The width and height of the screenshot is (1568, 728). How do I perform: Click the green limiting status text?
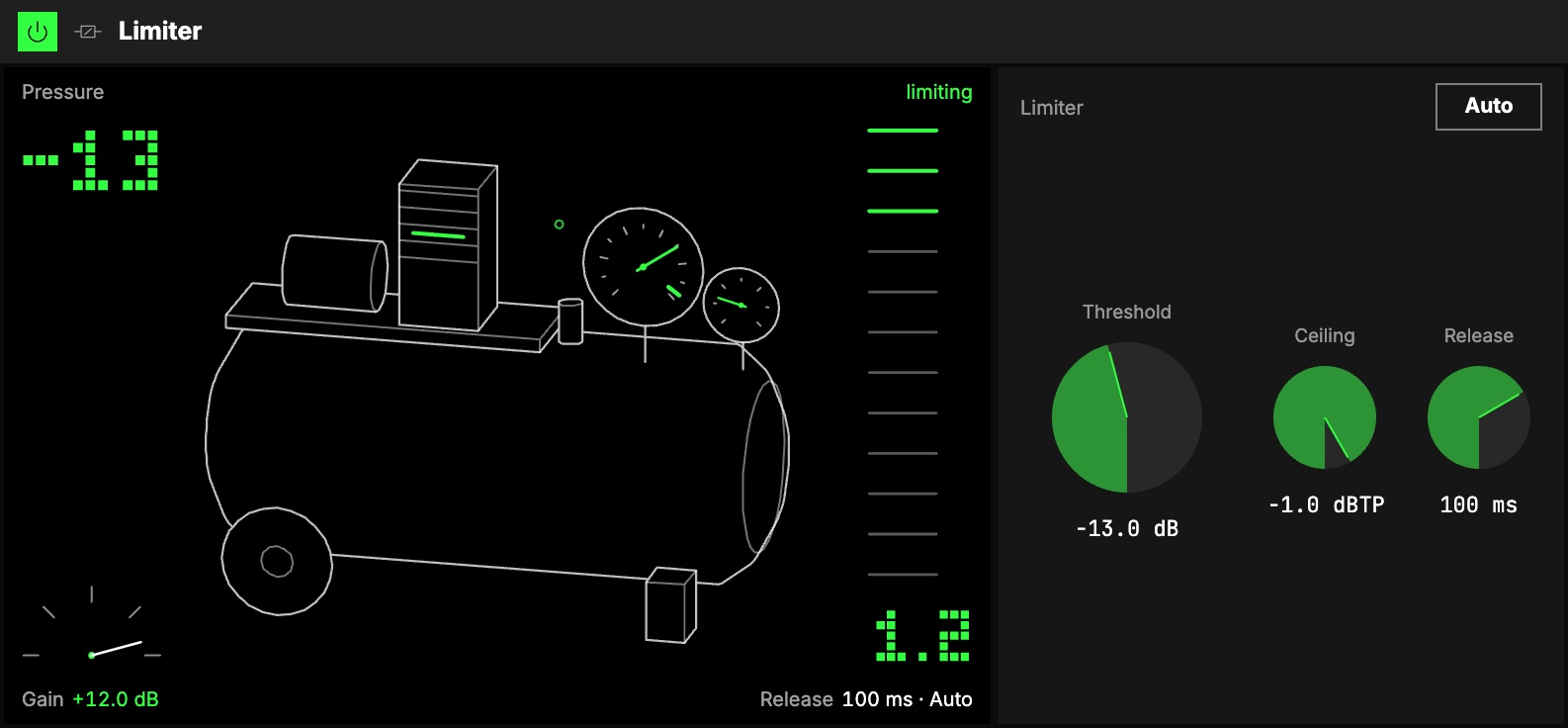[939, 92]
